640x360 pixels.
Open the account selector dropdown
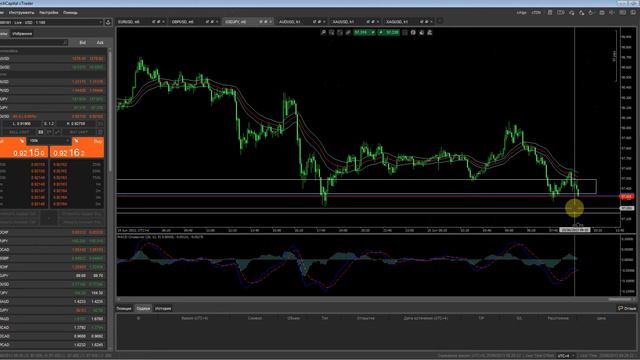tap(51, 22)
